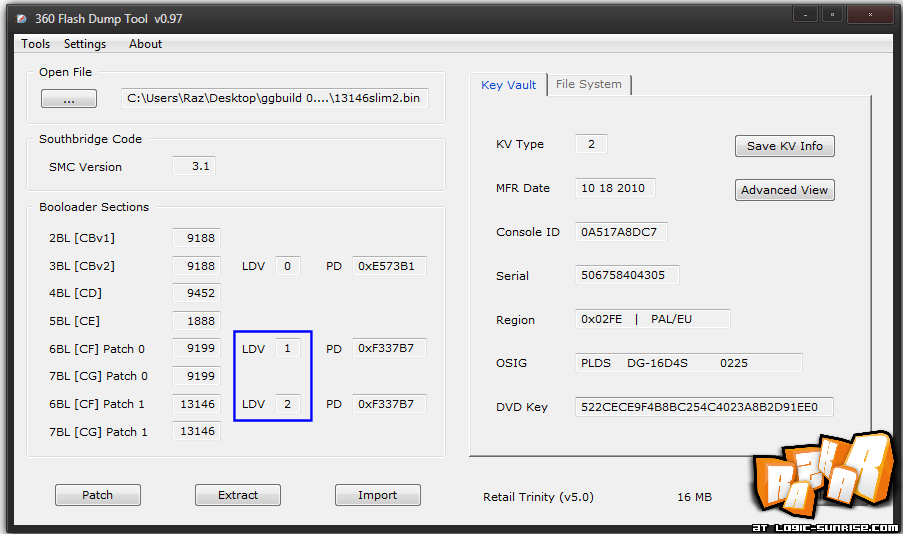Select the 4BL [CD] value 9452
The image size is (903, 534).
[196, 293]
